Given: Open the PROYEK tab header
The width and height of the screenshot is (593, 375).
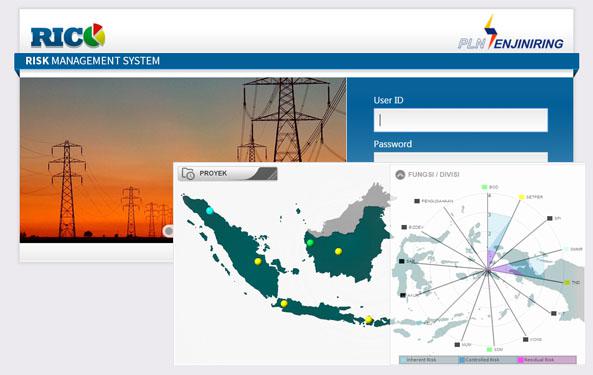Looking at the screenshot, I should click(x=228, y=174).
